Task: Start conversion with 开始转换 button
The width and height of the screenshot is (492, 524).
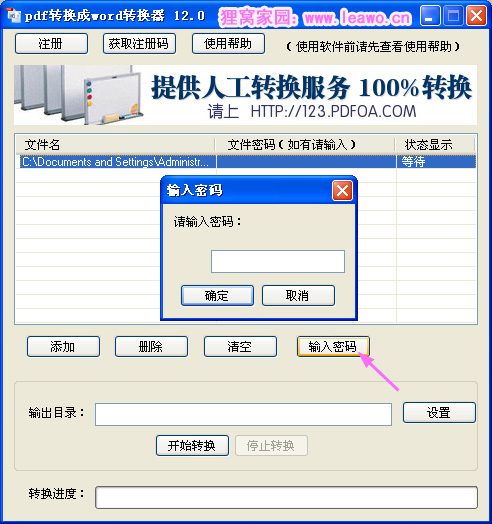Action: click(x=193, y=445)
